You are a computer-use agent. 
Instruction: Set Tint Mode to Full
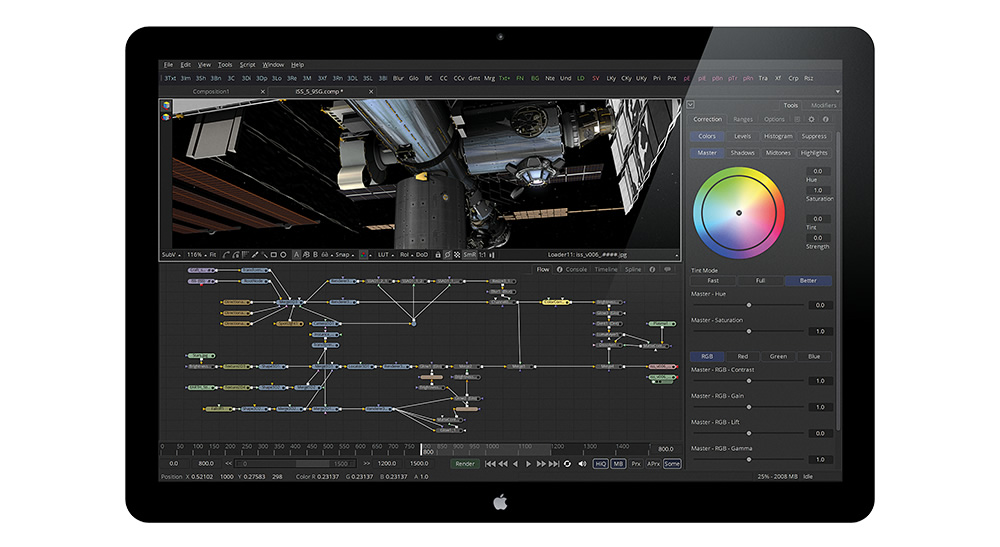pos(760,281)
